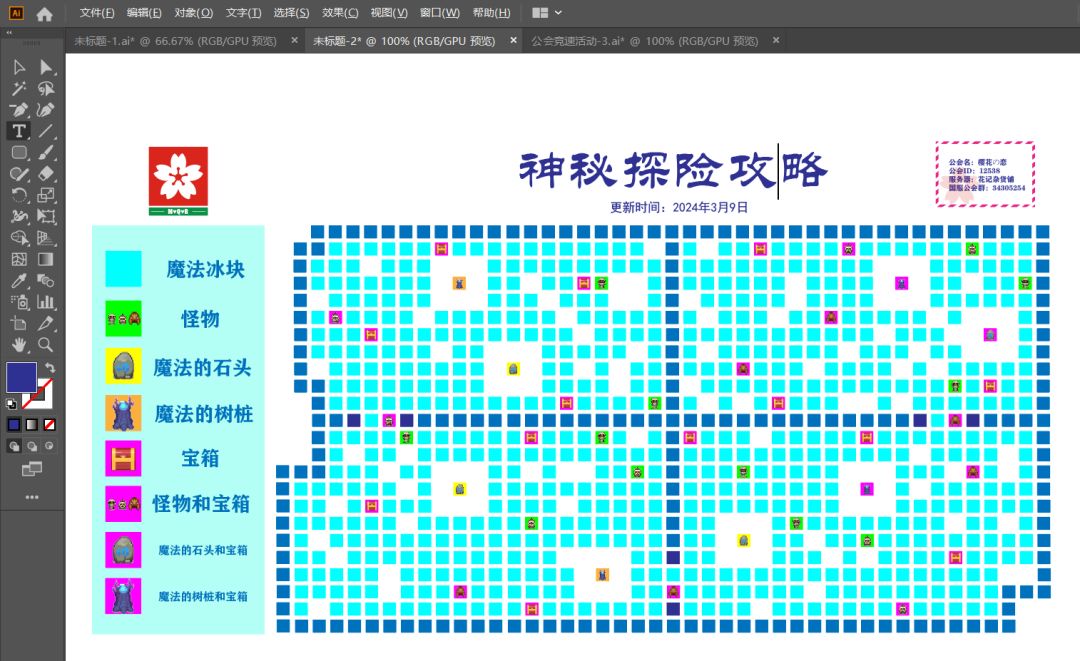This screenshot has height=661, width=1080.
Task: Switch to 公会竞速活动-3.ai document tab
Action: [645, 41]
